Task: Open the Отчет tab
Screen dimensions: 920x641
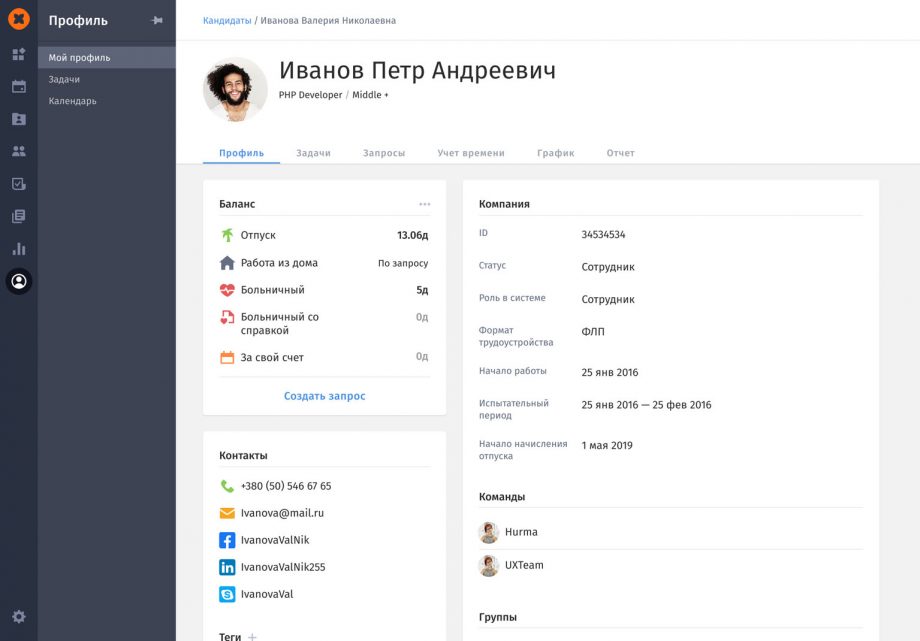Action: 621,153
